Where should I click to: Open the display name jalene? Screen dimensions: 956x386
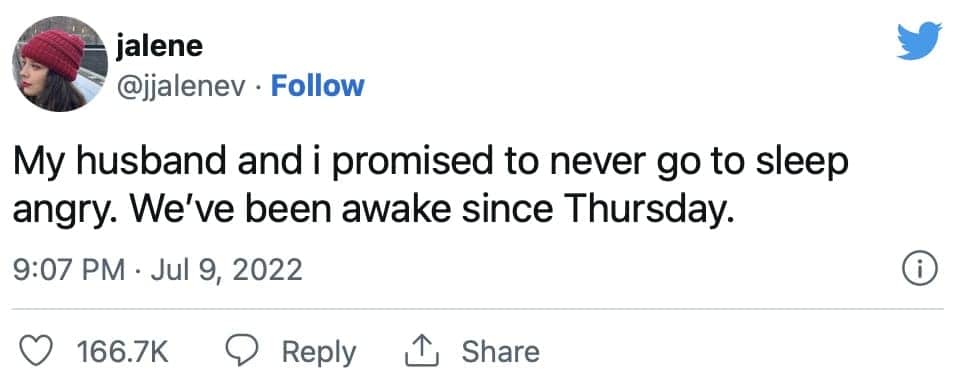click(x=159, y=46)
